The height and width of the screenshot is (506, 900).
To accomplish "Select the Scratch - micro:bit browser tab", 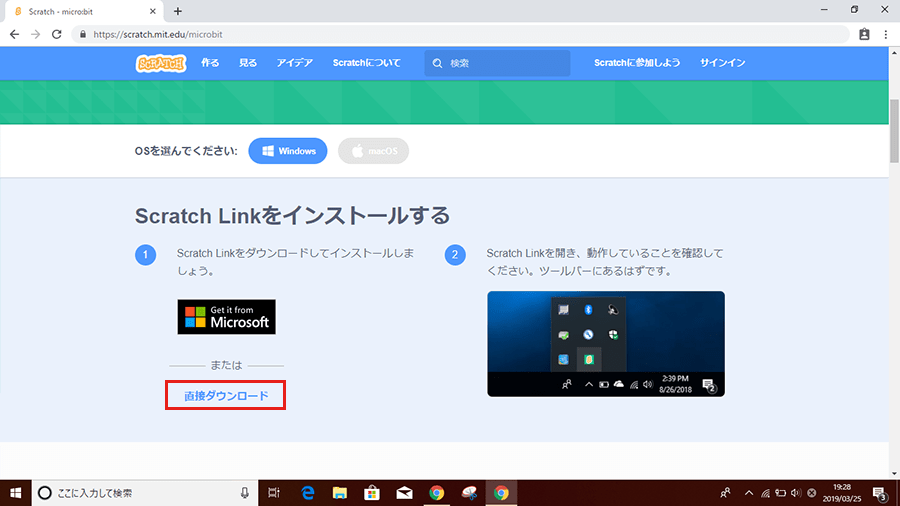I will point(83,11).
